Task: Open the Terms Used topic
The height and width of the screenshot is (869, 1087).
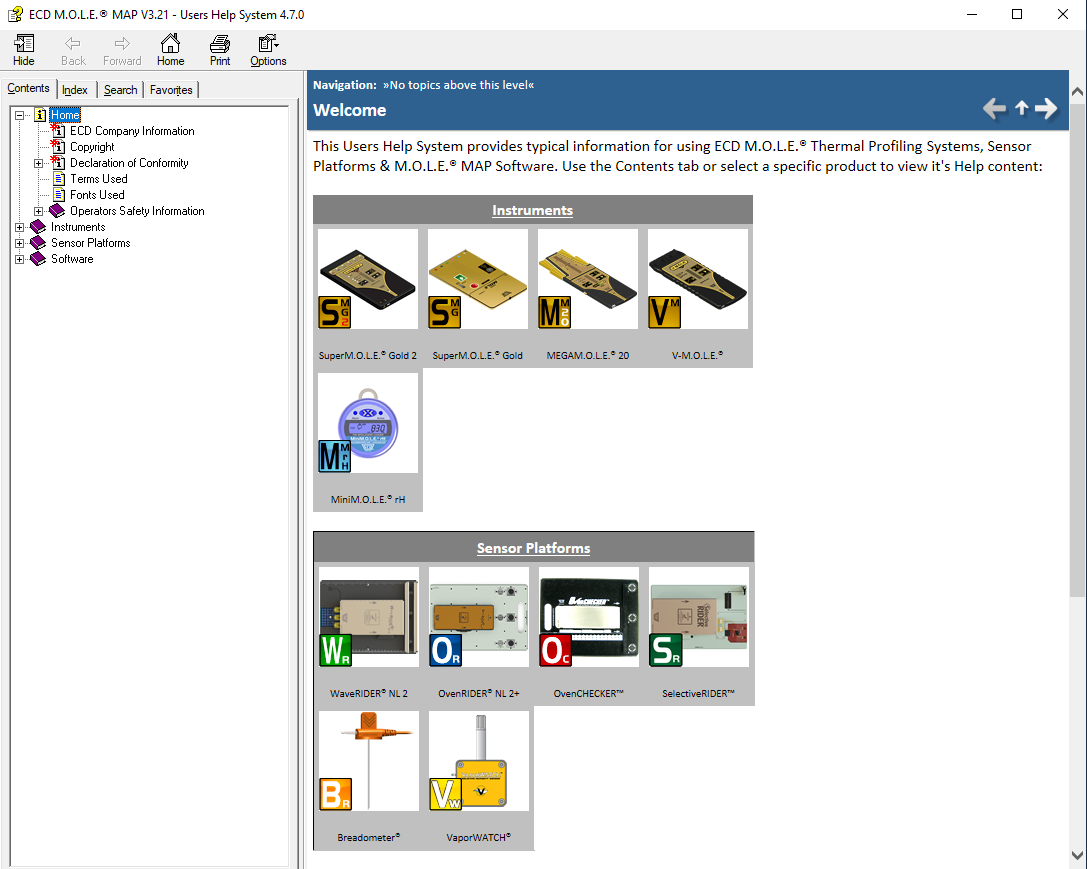Action: coord(98,179)
